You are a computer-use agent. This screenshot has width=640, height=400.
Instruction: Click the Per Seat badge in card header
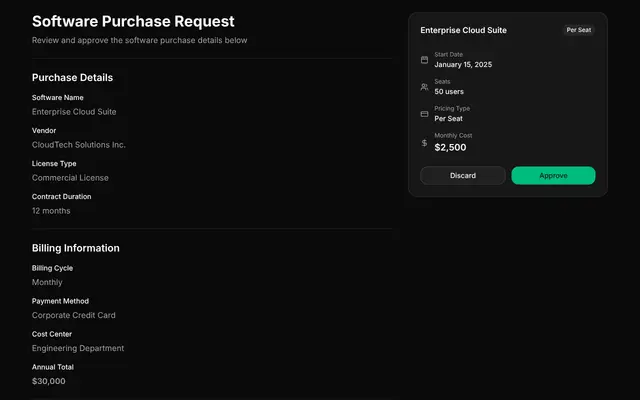(x=578, y=30)
